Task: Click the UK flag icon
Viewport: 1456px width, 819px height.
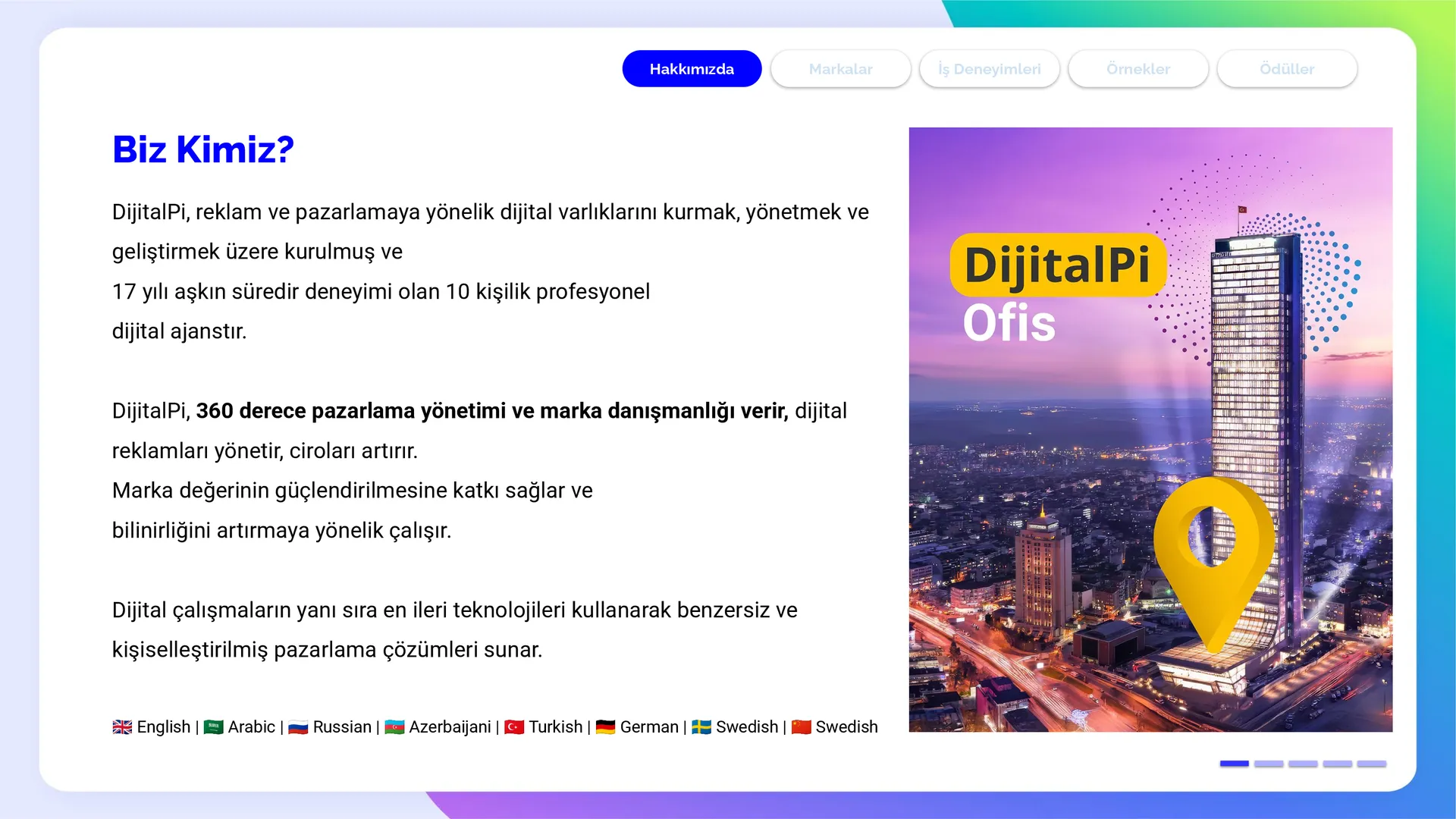Action: [x=122, y=727]
